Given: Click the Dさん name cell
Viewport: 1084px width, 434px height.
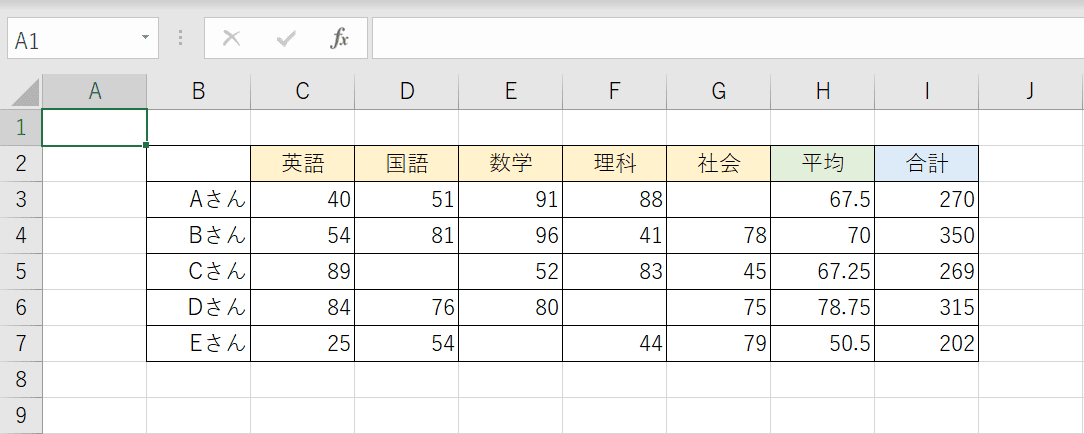Looking at the screenshot, I should click(198, 308).
